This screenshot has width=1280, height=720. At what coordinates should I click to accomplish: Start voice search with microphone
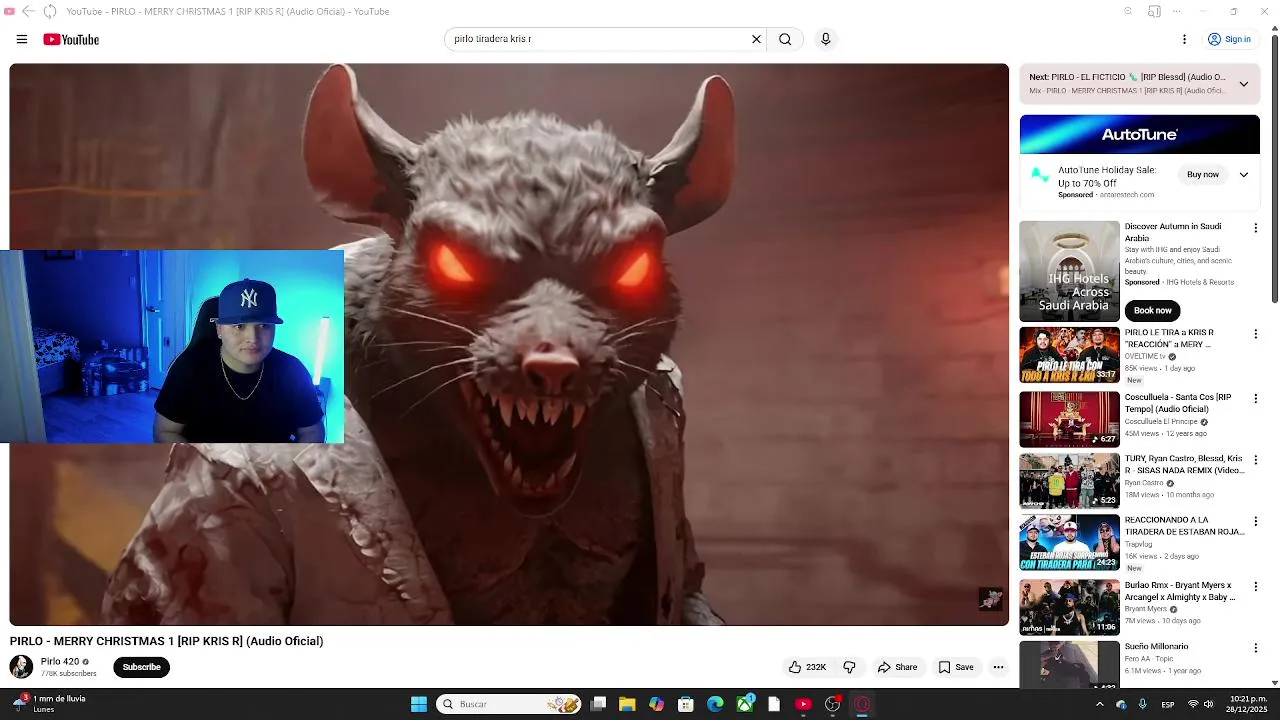[x=825, y=39]
